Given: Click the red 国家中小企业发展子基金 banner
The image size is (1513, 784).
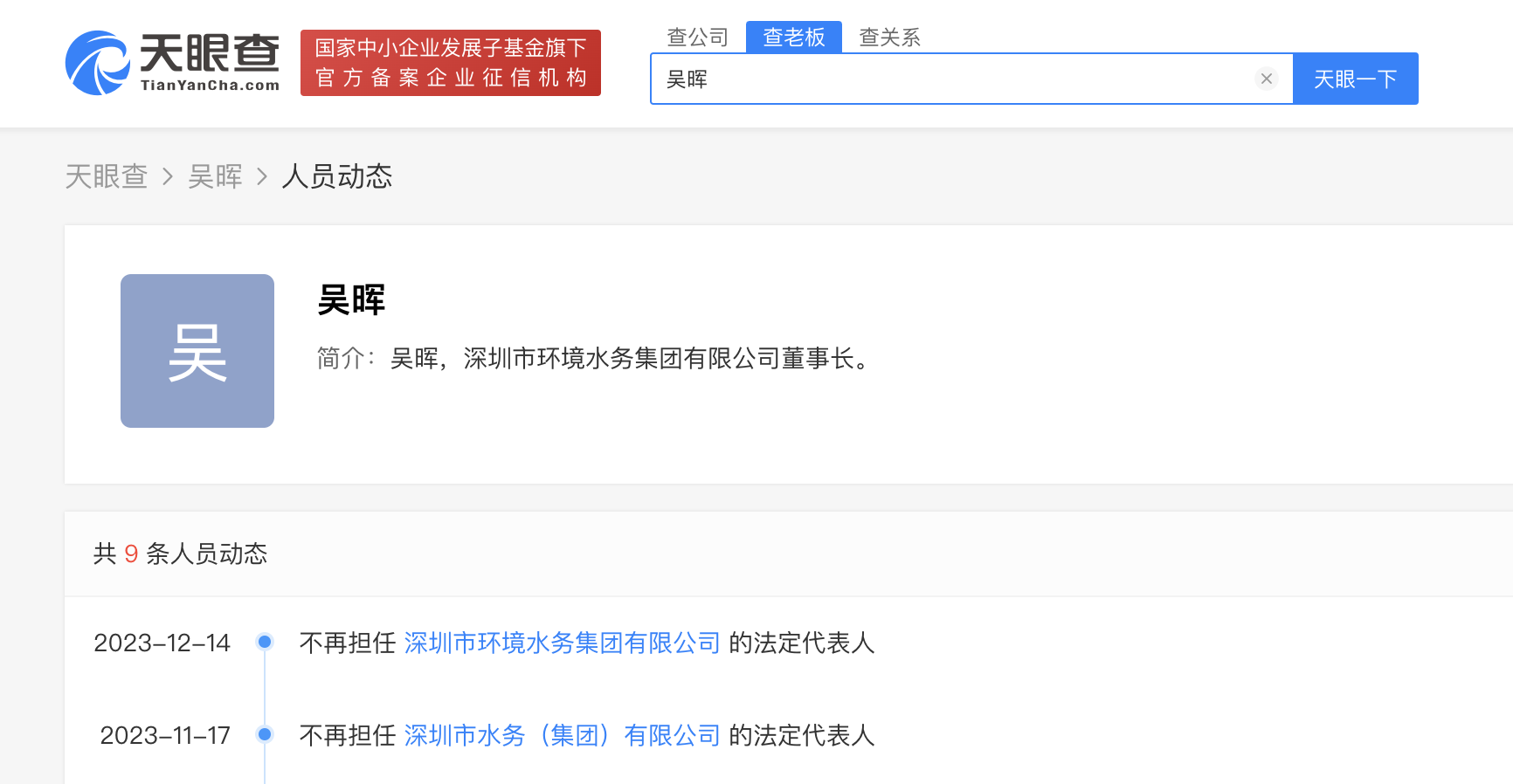Looking at the screenshot, I should (x=450, y=63).
